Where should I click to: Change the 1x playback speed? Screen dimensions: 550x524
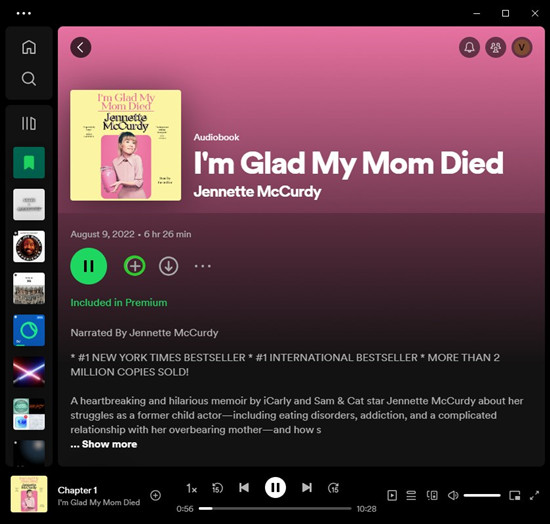pyautogui.click(x=192, y=488)
